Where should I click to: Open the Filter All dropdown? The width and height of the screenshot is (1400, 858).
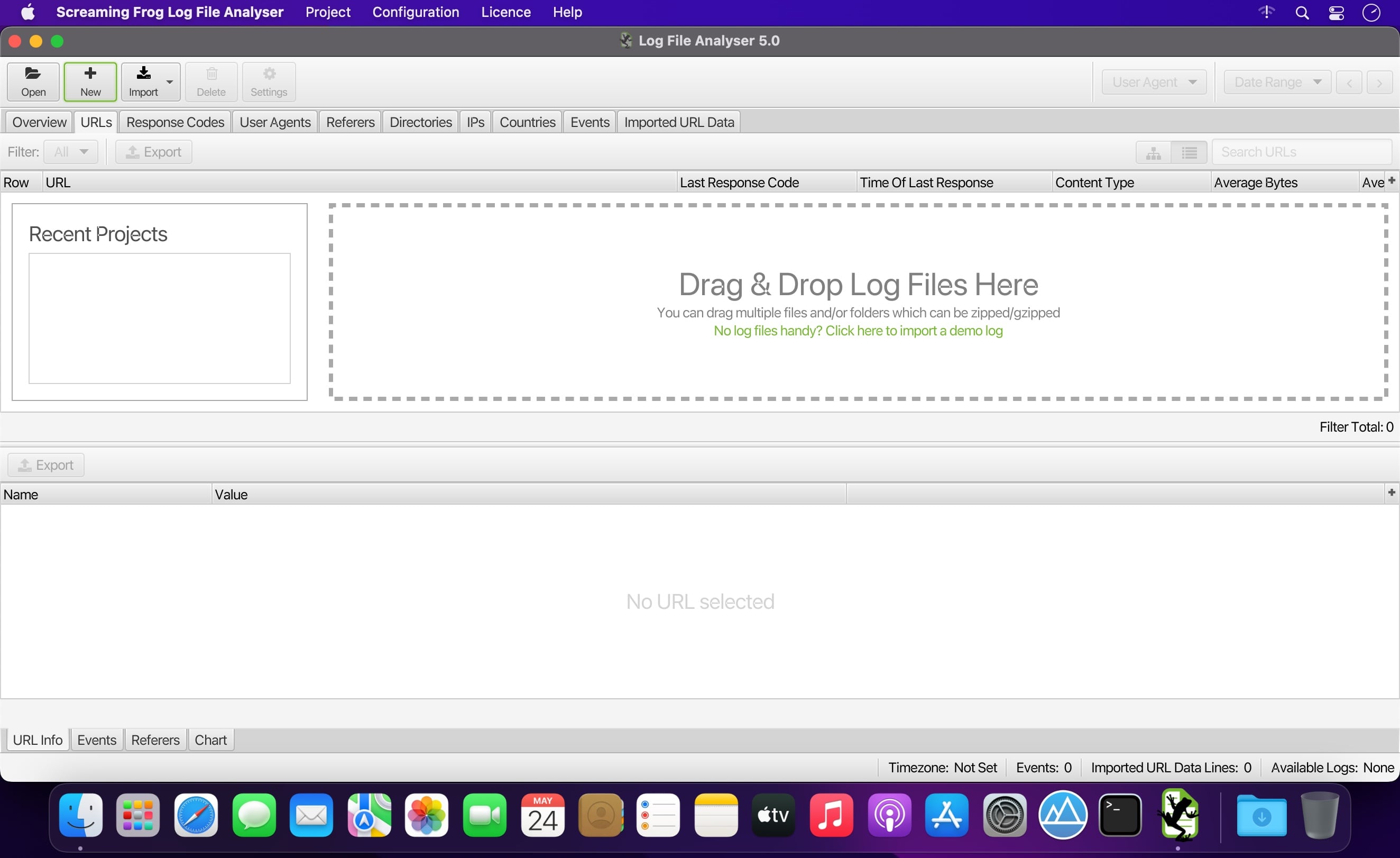coord(71,152)
